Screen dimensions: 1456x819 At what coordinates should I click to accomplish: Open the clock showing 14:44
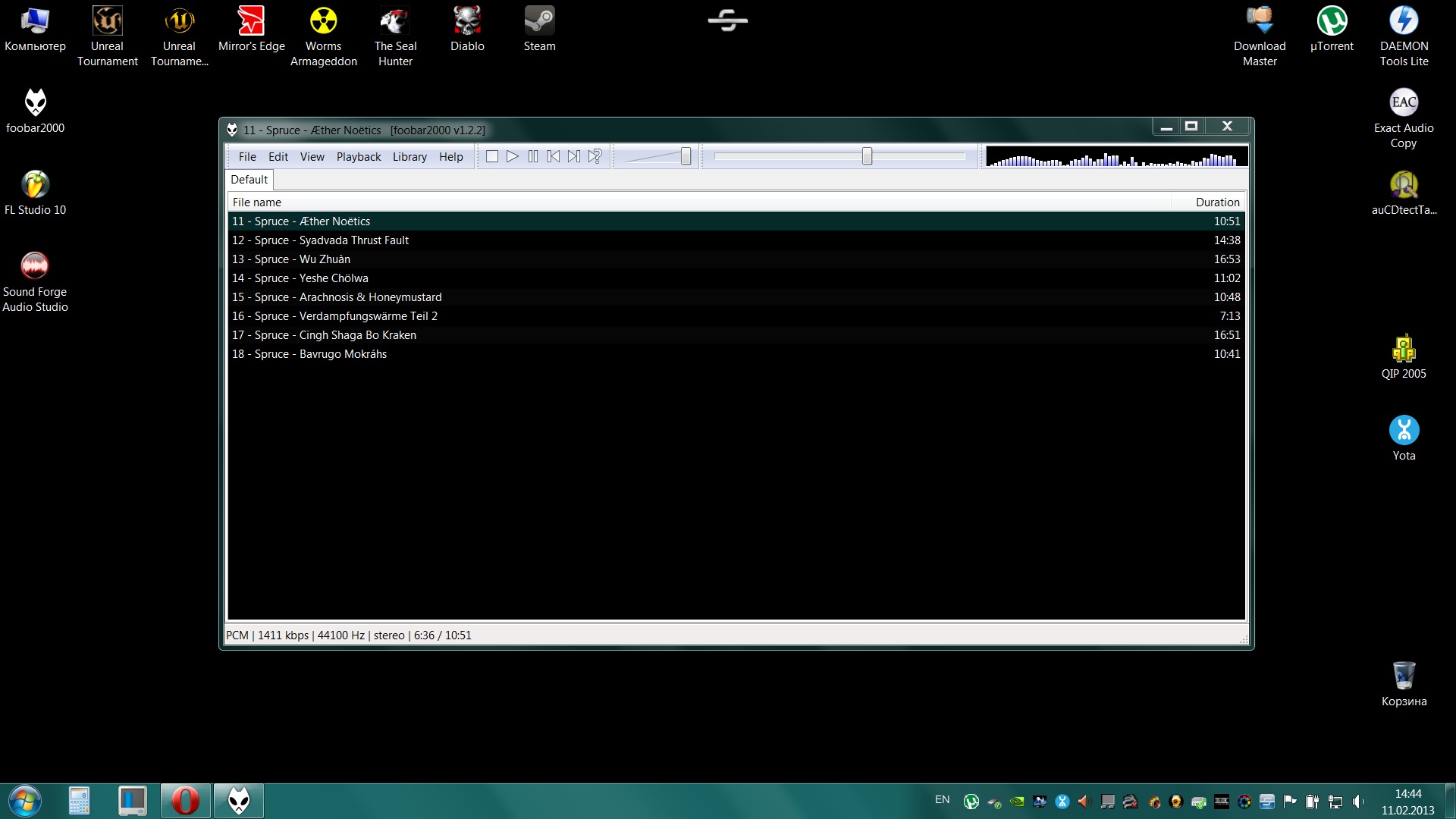point(1407,802)
